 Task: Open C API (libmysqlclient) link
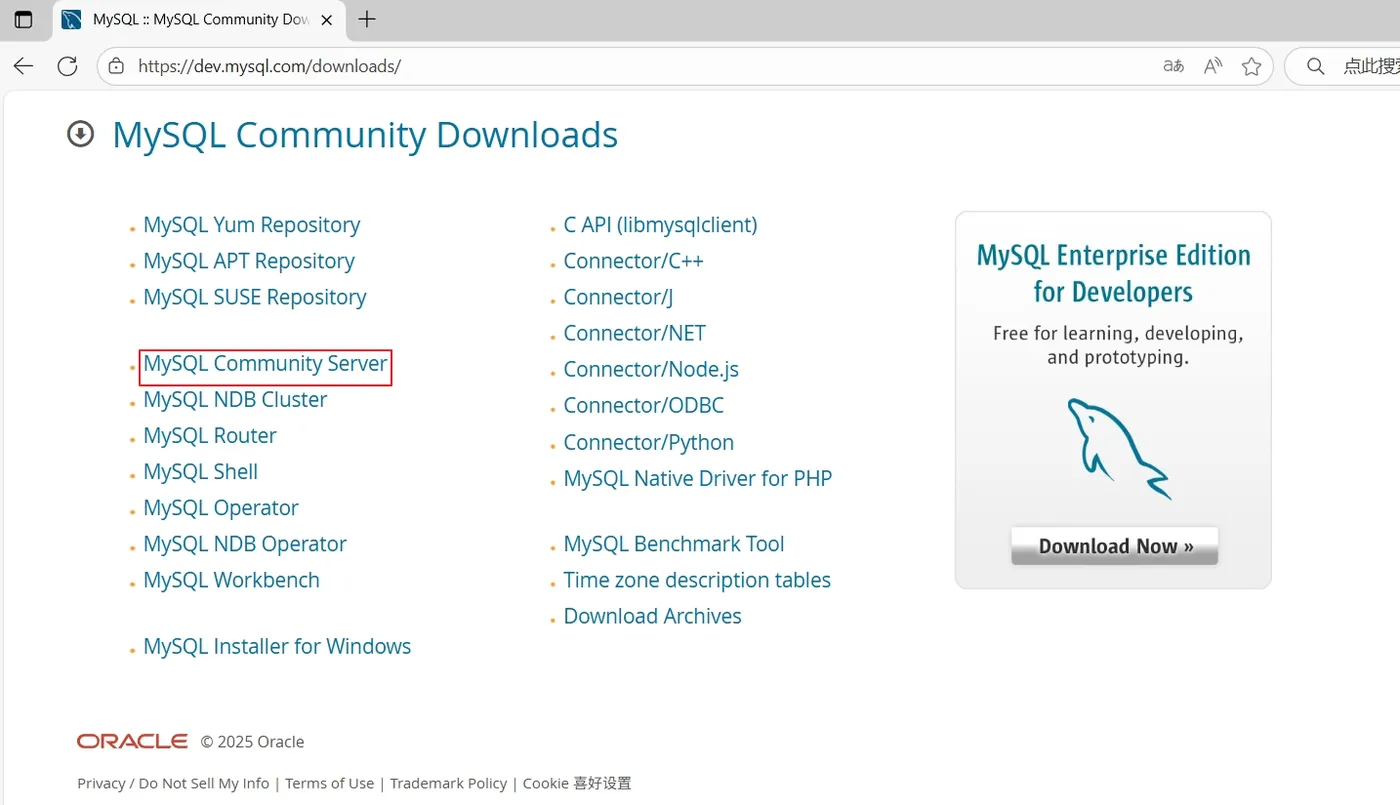click(x=661, y=225)
